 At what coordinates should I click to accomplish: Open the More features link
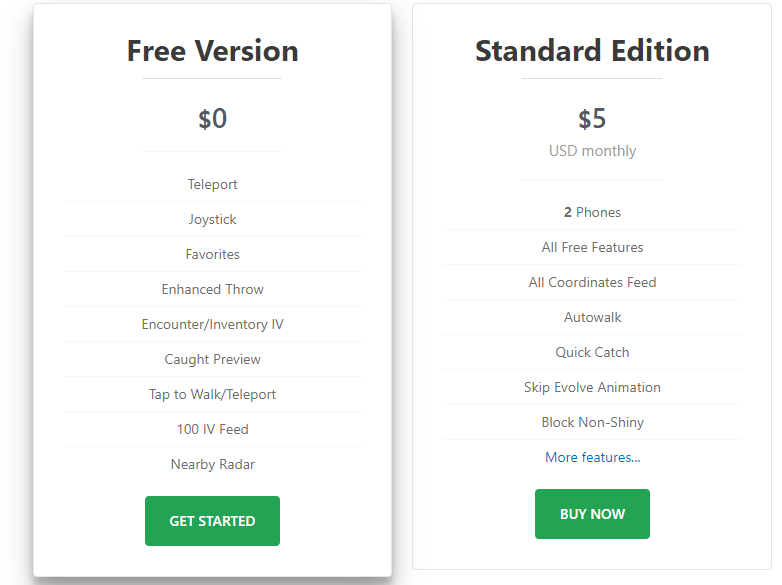coord(592,457)
